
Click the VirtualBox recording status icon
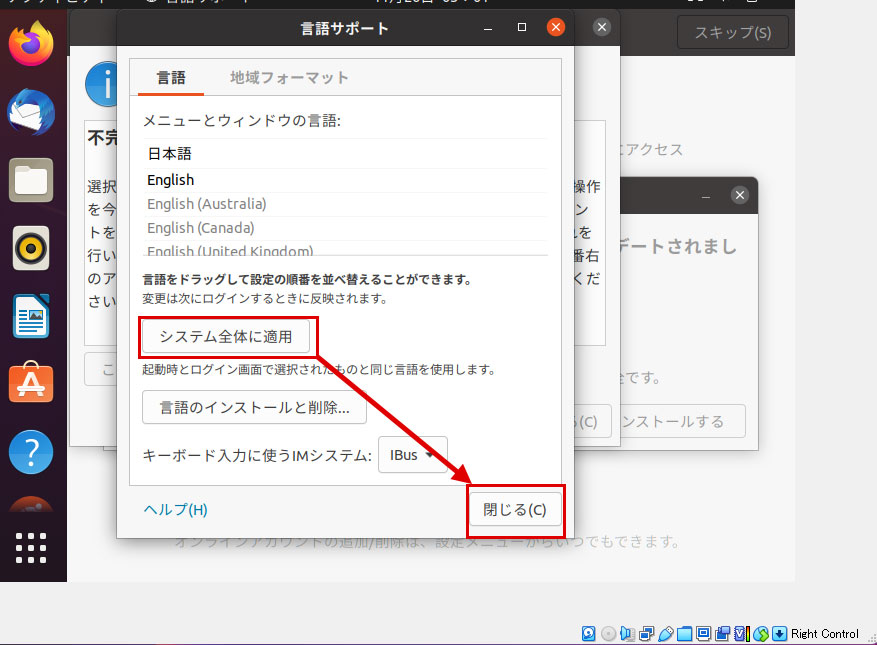723,633
